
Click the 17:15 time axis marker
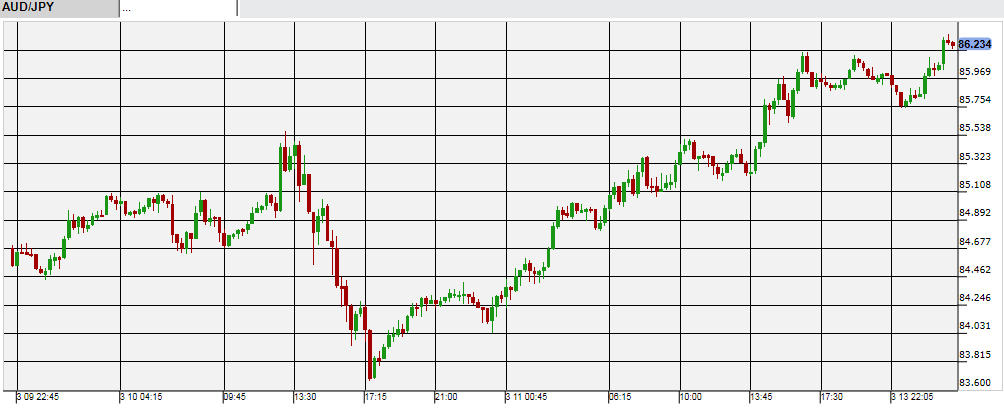pos(375,397)
